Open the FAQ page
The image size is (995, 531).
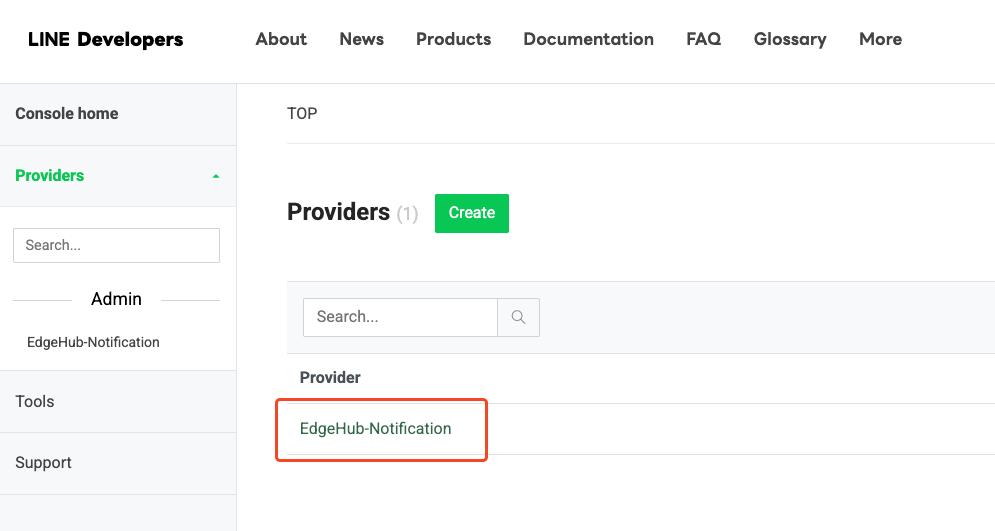(704, 39)
